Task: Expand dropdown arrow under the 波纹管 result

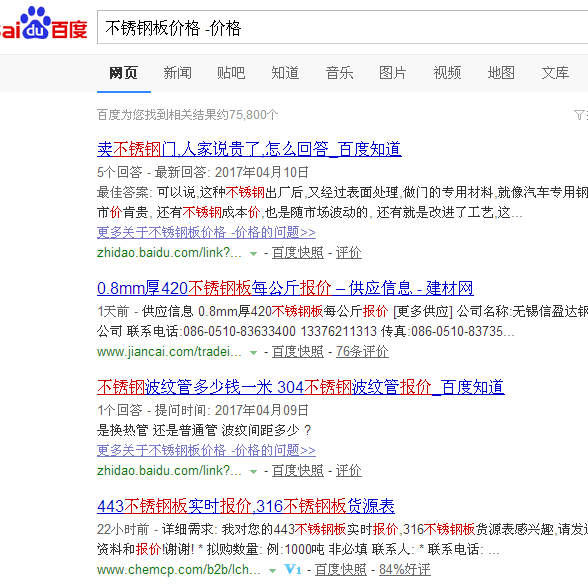Action: click(254, 472)
